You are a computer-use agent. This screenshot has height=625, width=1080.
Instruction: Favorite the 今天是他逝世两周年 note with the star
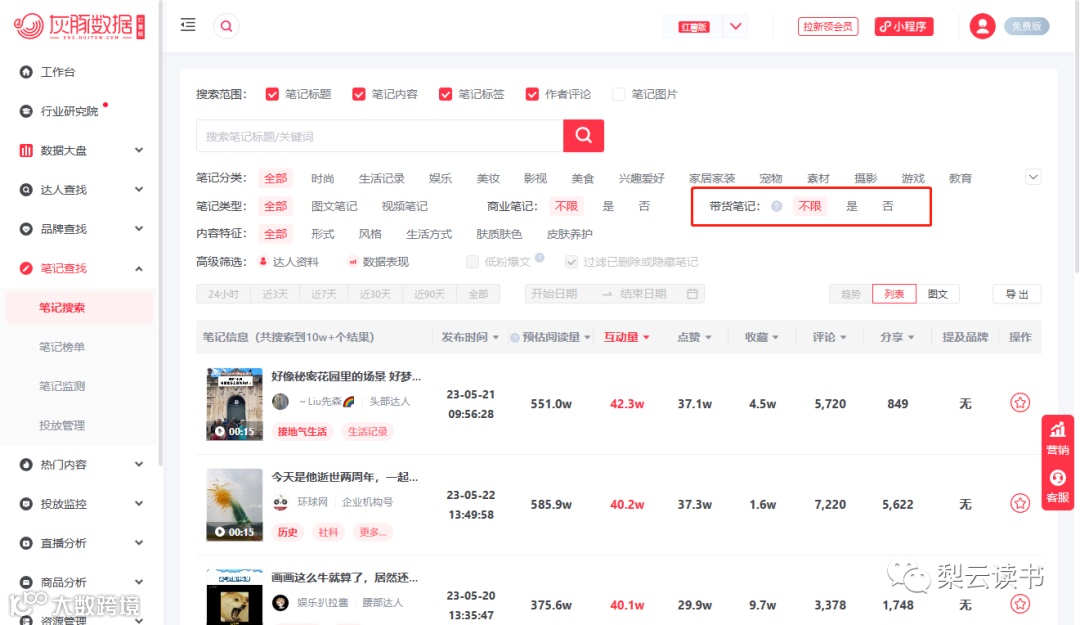[1020, 503]
